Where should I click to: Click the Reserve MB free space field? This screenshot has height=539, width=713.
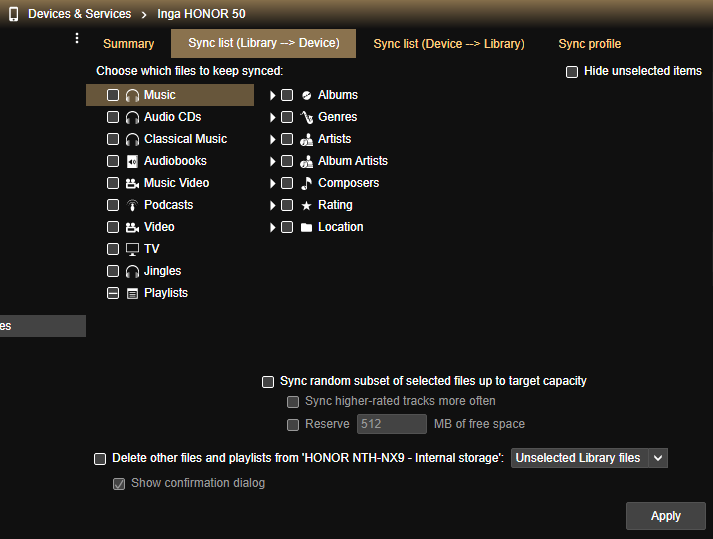point(391,424)
